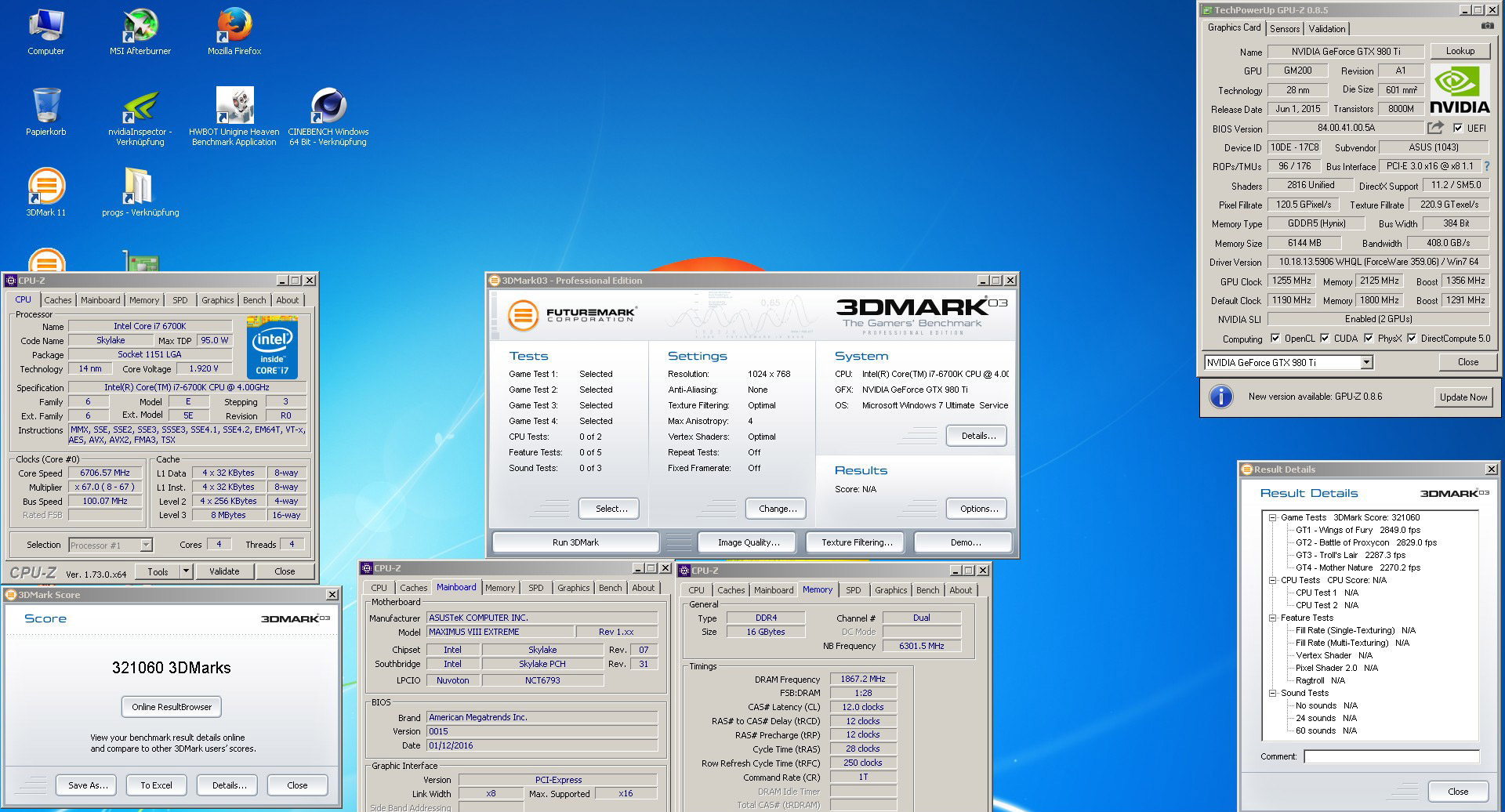Collapse the Game Tests tree node
This screenshot has height=812, width=1505.
tap(1273, 517)
